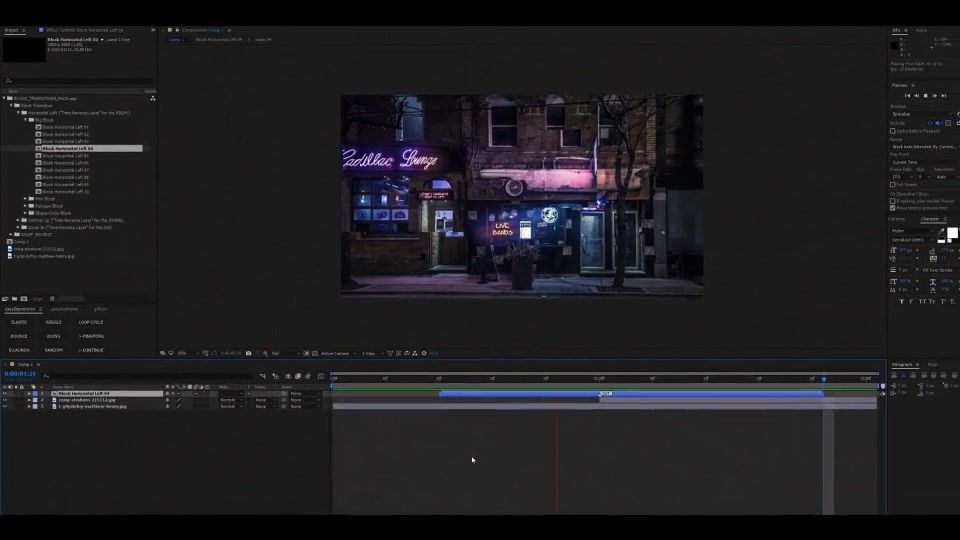This screenshot has height=540, width=960.
Task: Open resolution Full dropdown in viewer
Action: pyautogui.click(x=285, y=353)
